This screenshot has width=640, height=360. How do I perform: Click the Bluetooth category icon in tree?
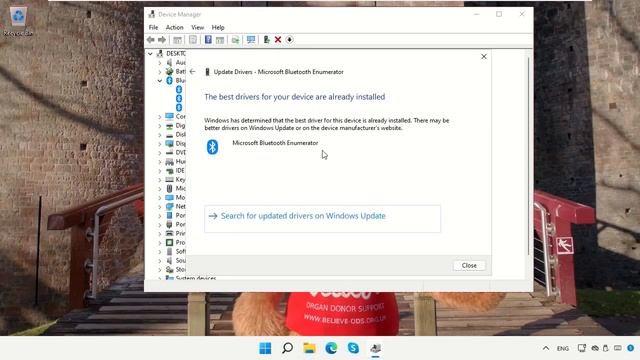(169, 80)
